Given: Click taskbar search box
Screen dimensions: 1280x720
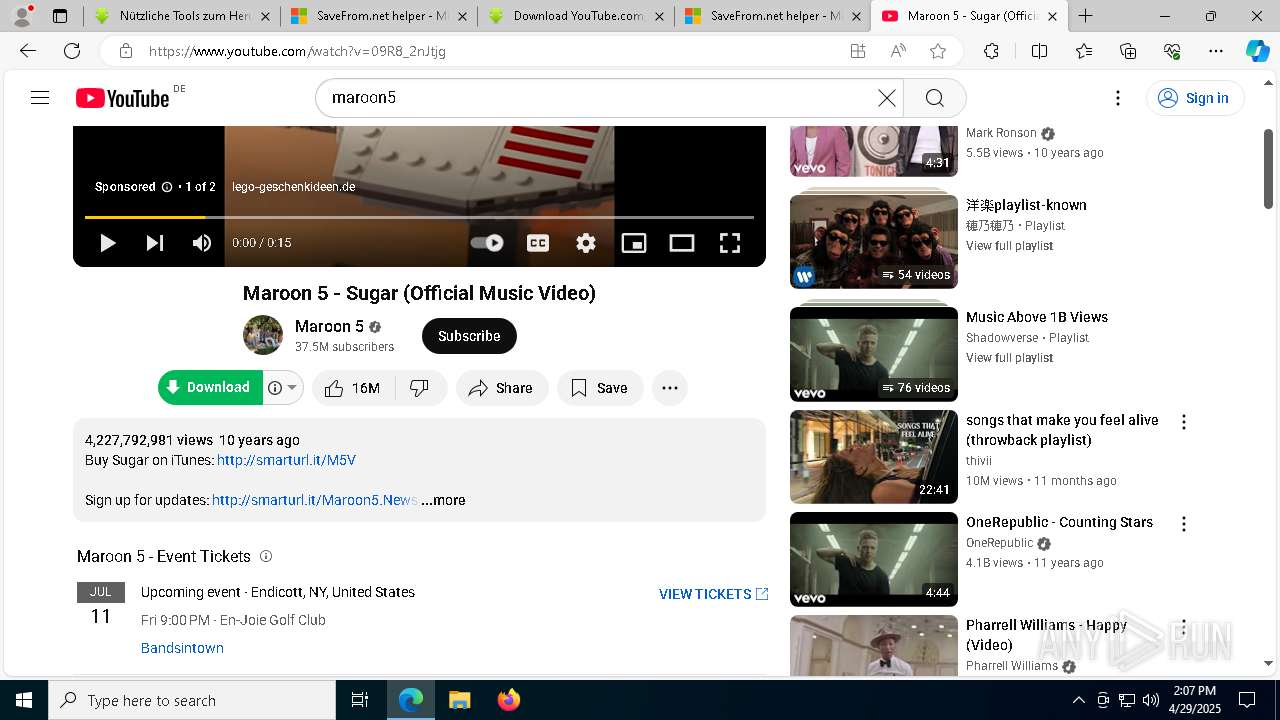Looking at the screenshot, I should [192, 700].
